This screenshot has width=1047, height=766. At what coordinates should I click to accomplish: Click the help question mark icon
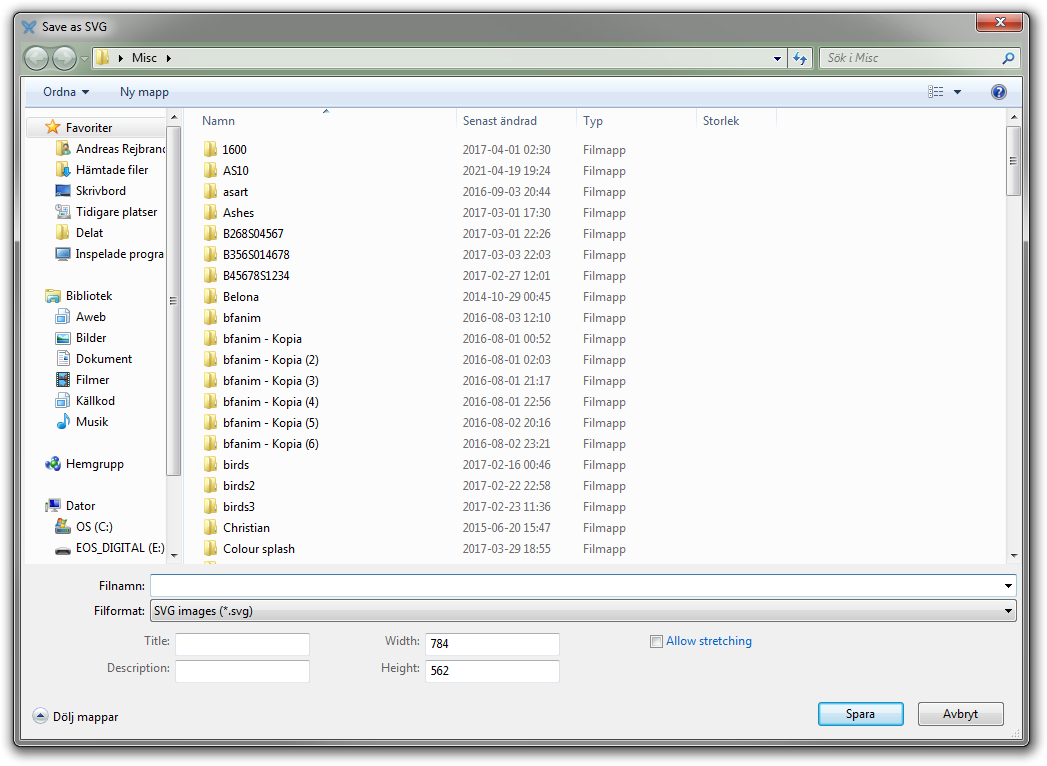tap(998, 92)
